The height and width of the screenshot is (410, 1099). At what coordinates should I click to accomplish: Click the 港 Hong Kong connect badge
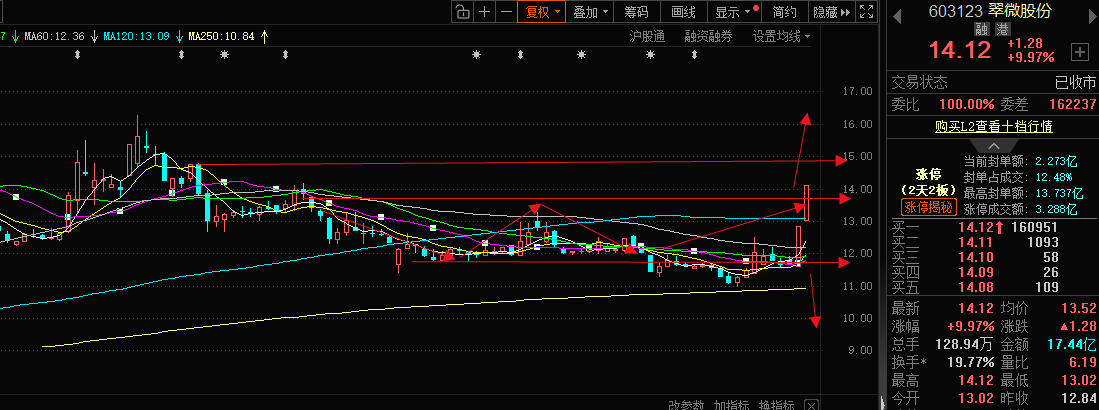coord(1002,29)
